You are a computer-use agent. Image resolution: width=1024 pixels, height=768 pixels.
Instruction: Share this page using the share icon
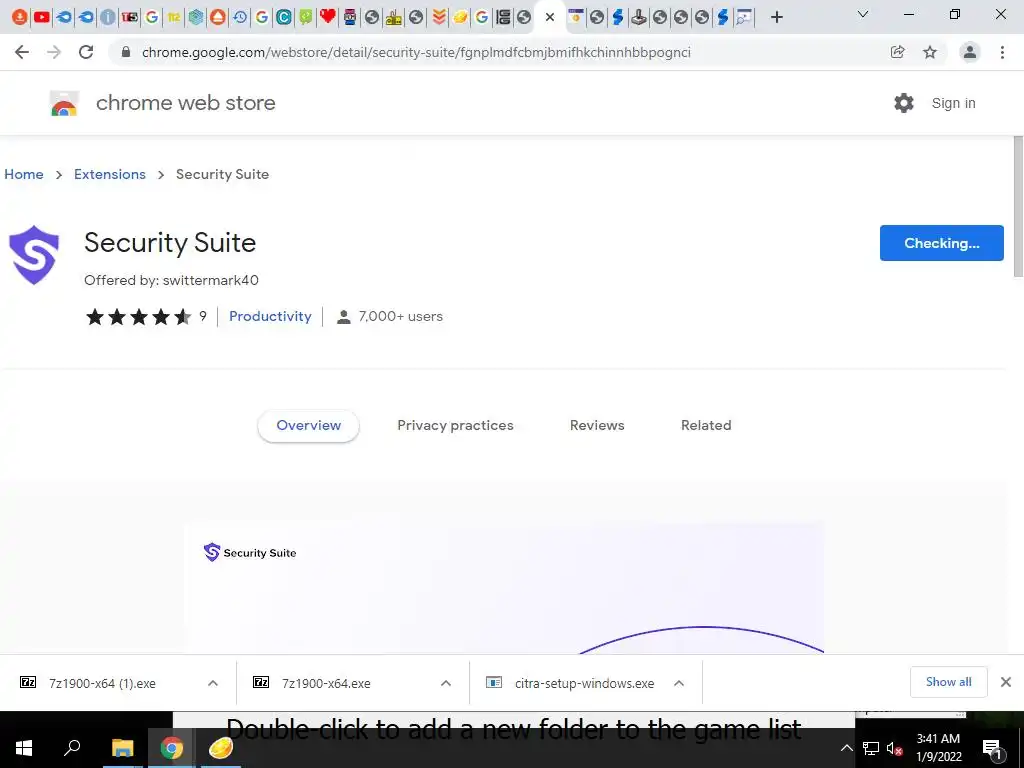click(897, 52)
